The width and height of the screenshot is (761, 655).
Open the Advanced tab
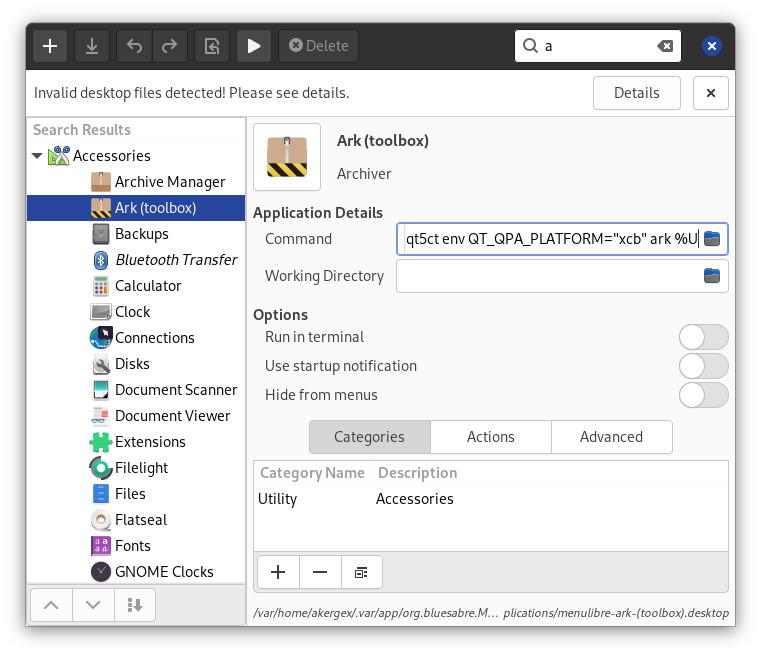(612, 437)
